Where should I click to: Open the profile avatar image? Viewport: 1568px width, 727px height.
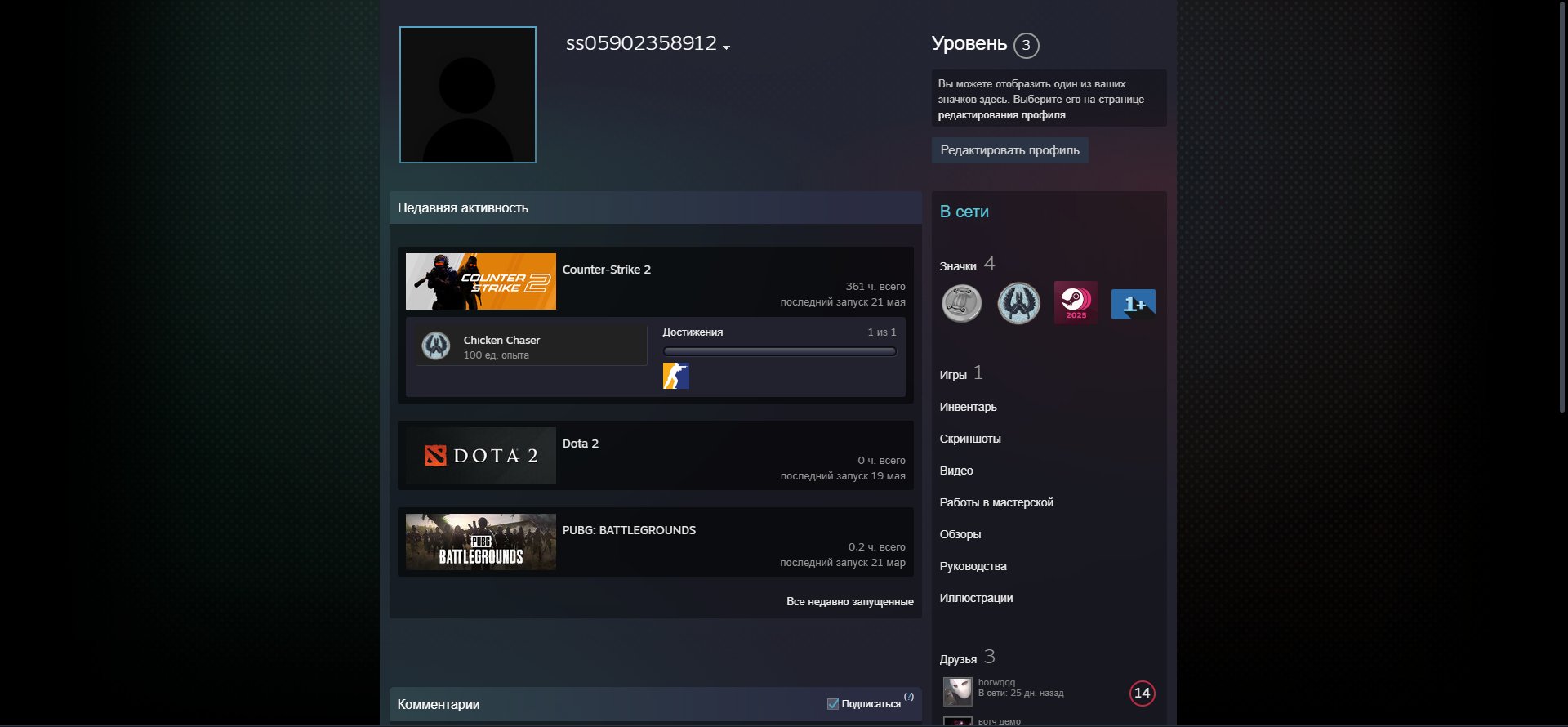tap(467, 95)
